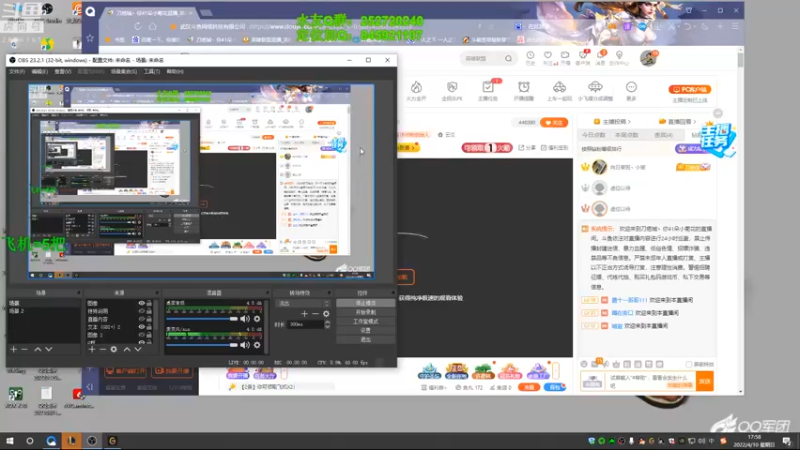Open microphone/Aux settings gear in mixer
This screenshot has width=800, height=450.
point(257,345)
